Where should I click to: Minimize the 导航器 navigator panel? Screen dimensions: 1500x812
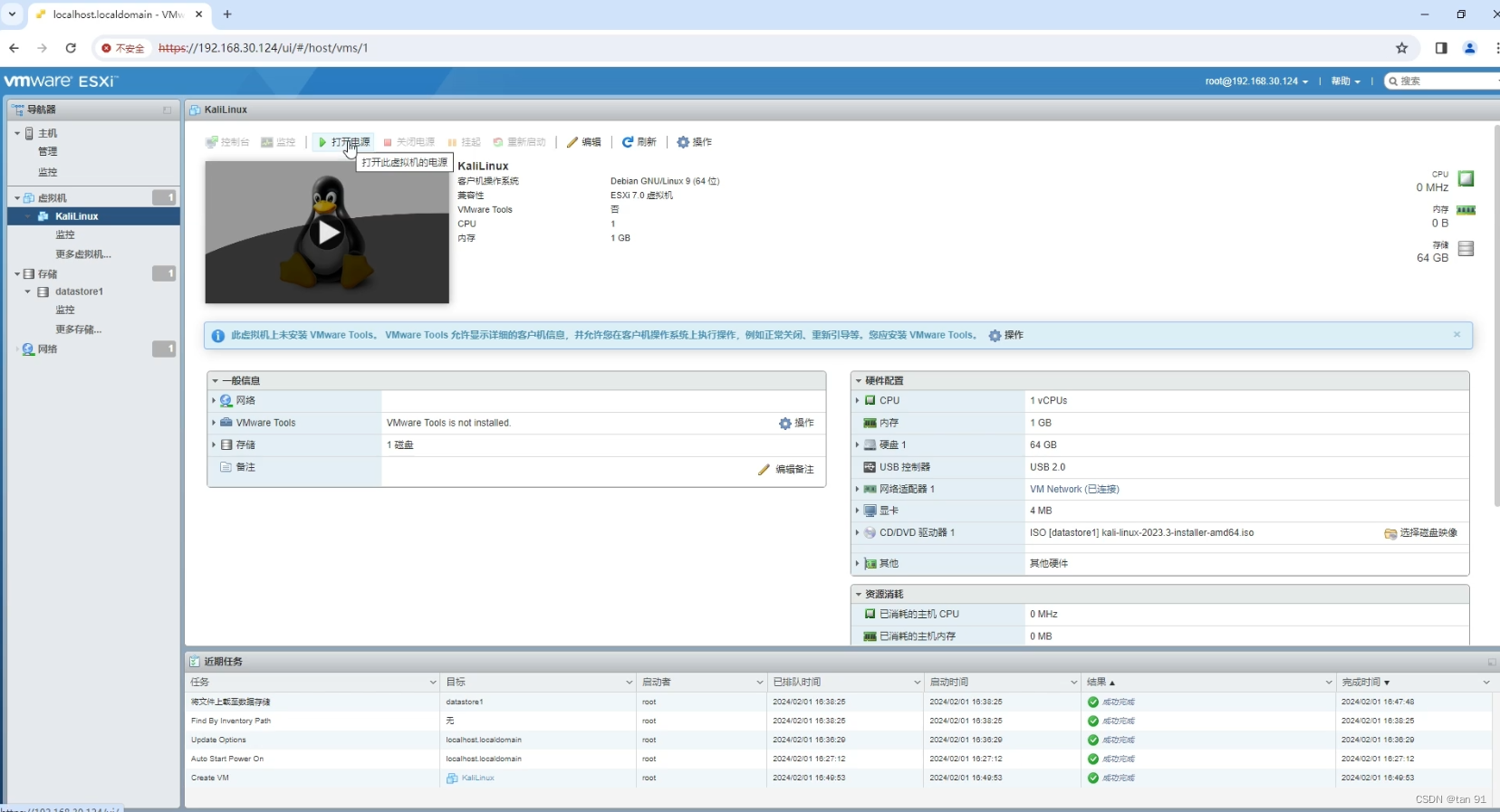click(167, 110)
